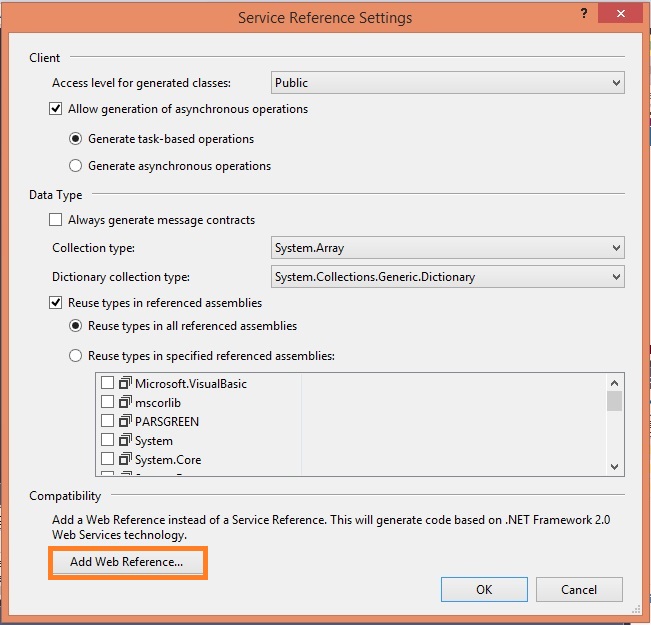Screen dimensions: 651x625
Task: Click the Add Web Reference button
Action: pos(126,562)
